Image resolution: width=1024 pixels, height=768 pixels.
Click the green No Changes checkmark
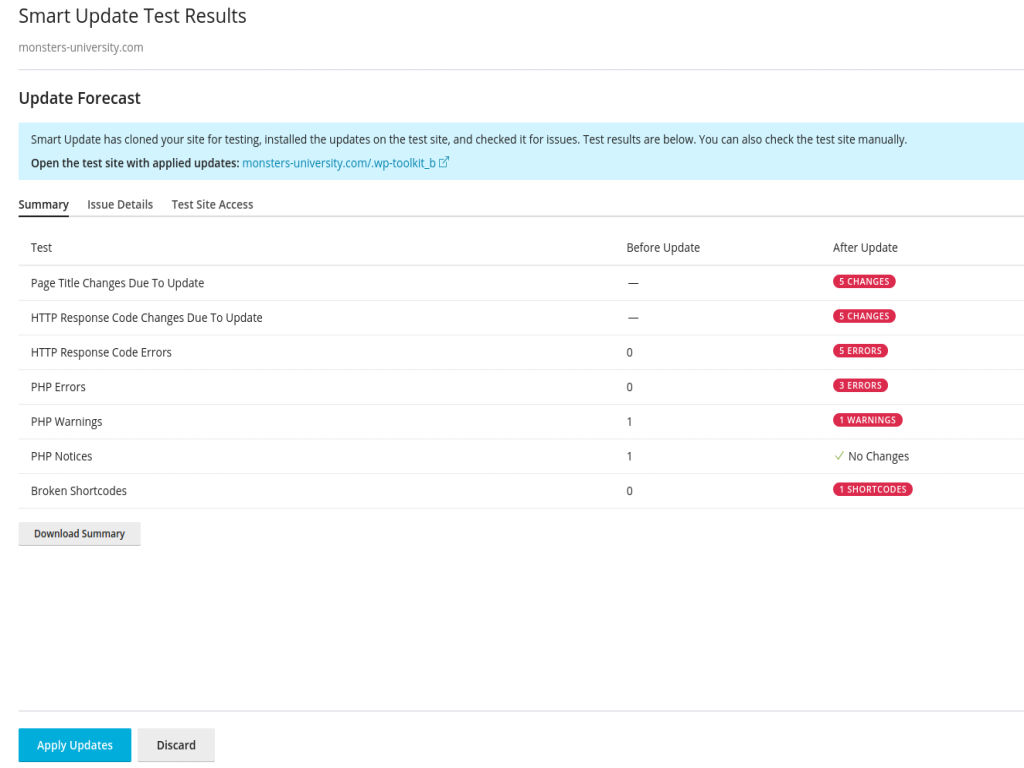[x=842, y=455]
